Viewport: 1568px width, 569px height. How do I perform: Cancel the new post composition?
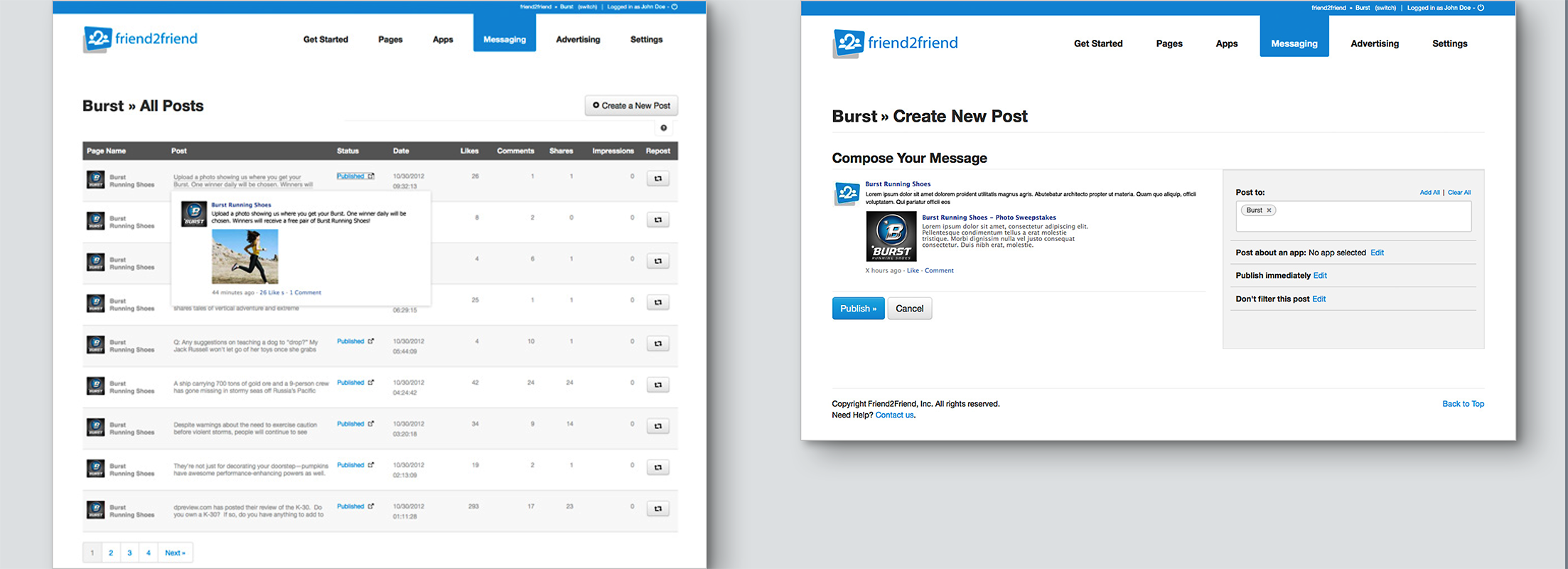[x=909, y=309]
